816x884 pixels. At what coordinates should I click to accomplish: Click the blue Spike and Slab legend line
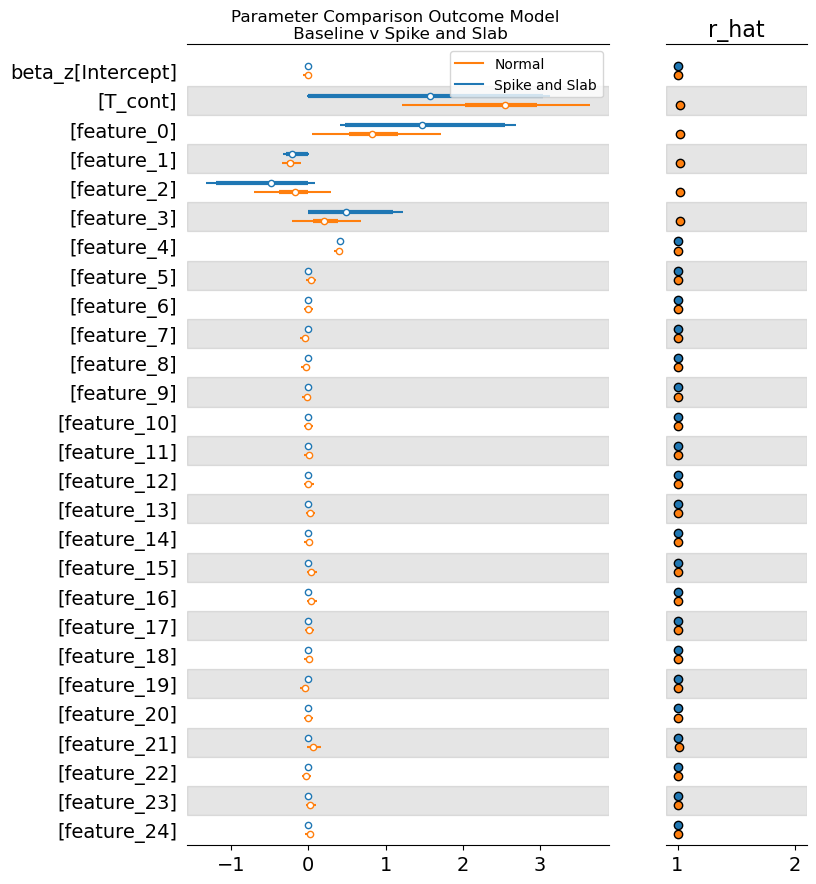pyautogui.click(x=469, y=86)
